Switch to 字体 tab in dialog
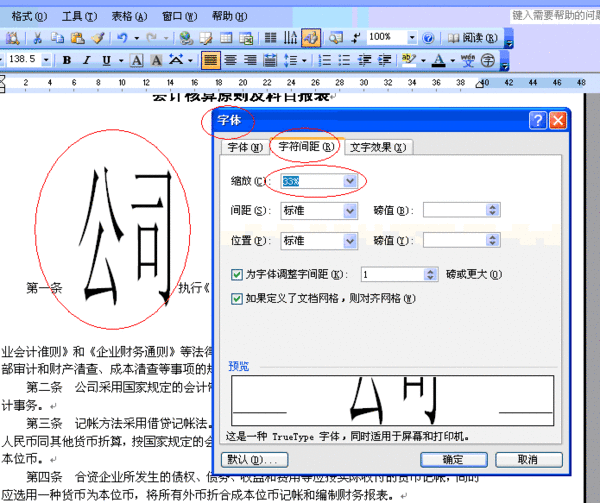This screenshot has width=600, height=503. (x=245, y=147)
